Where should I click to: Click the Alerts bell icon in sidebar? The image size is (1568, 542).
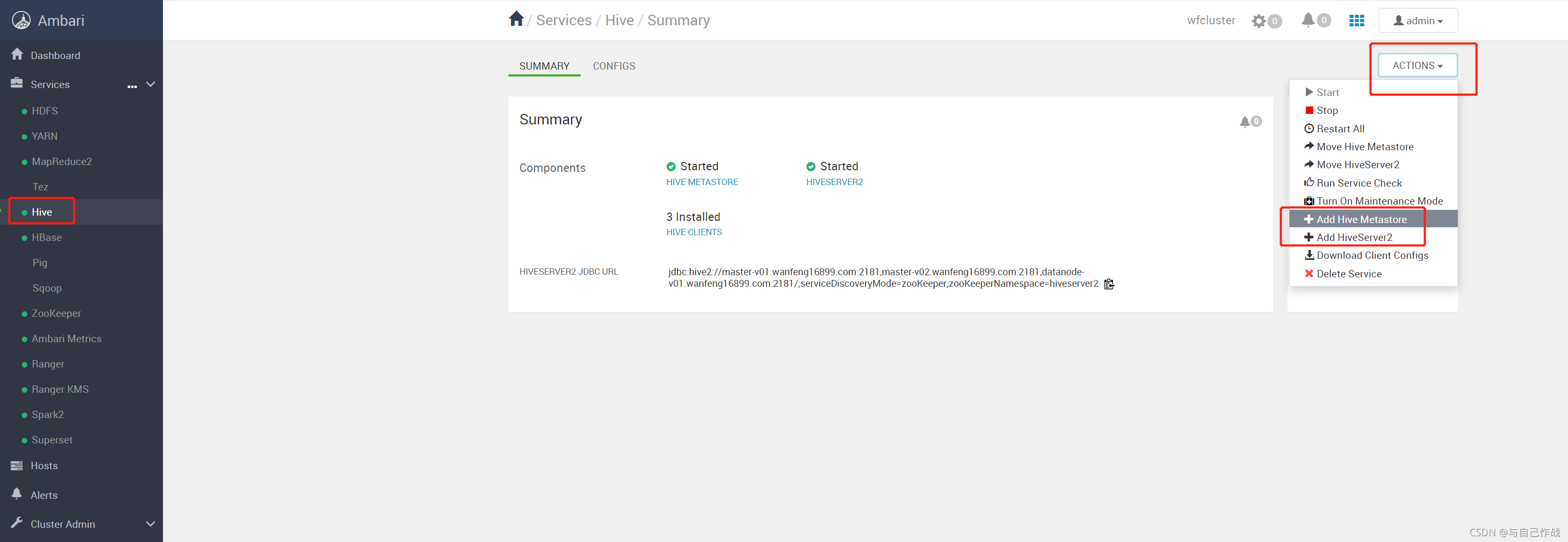click(x=17, y=493)
